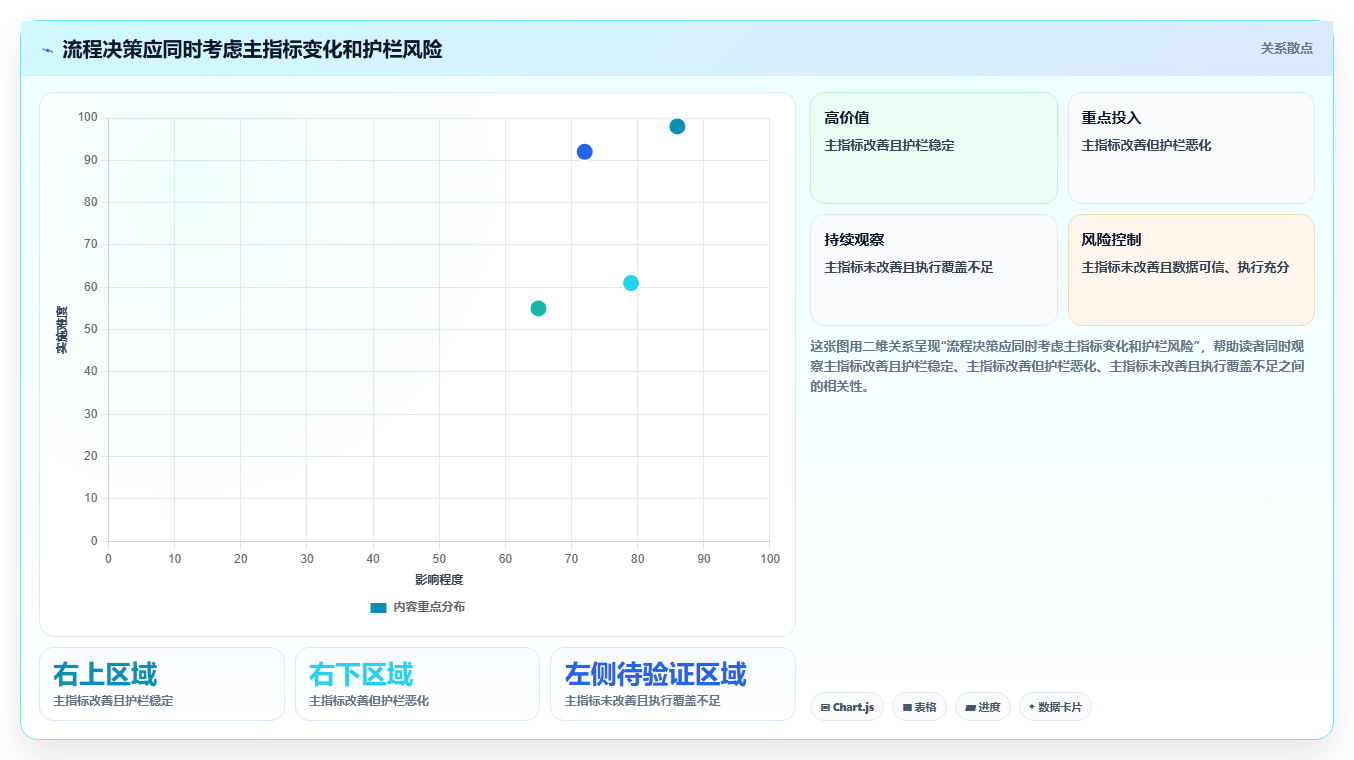1354x760 pixels.
Task: Click the 左侧待验证区域 summary card
Action: (x=673, y=684)
